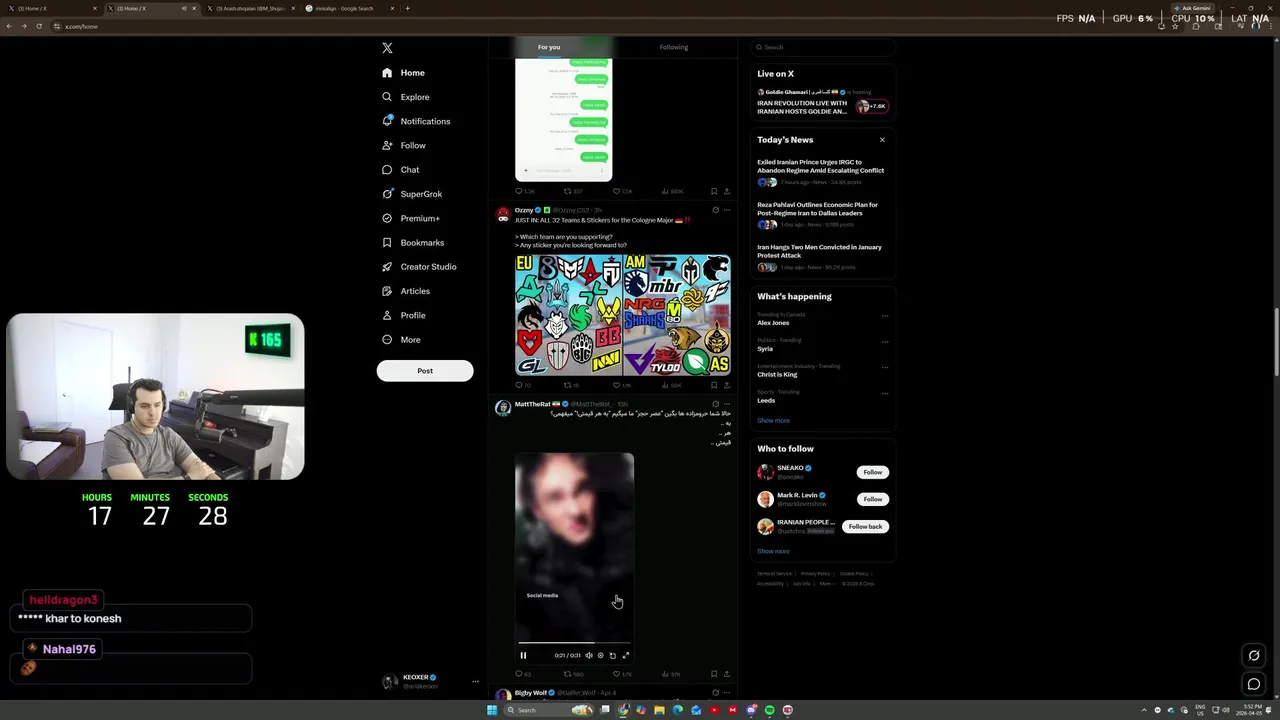Image resolution: width=1280 pixels, height=720 pixels.
Task: Open Reza Pahlavi Economic Plan news story
Action: [x=821, y=215]
